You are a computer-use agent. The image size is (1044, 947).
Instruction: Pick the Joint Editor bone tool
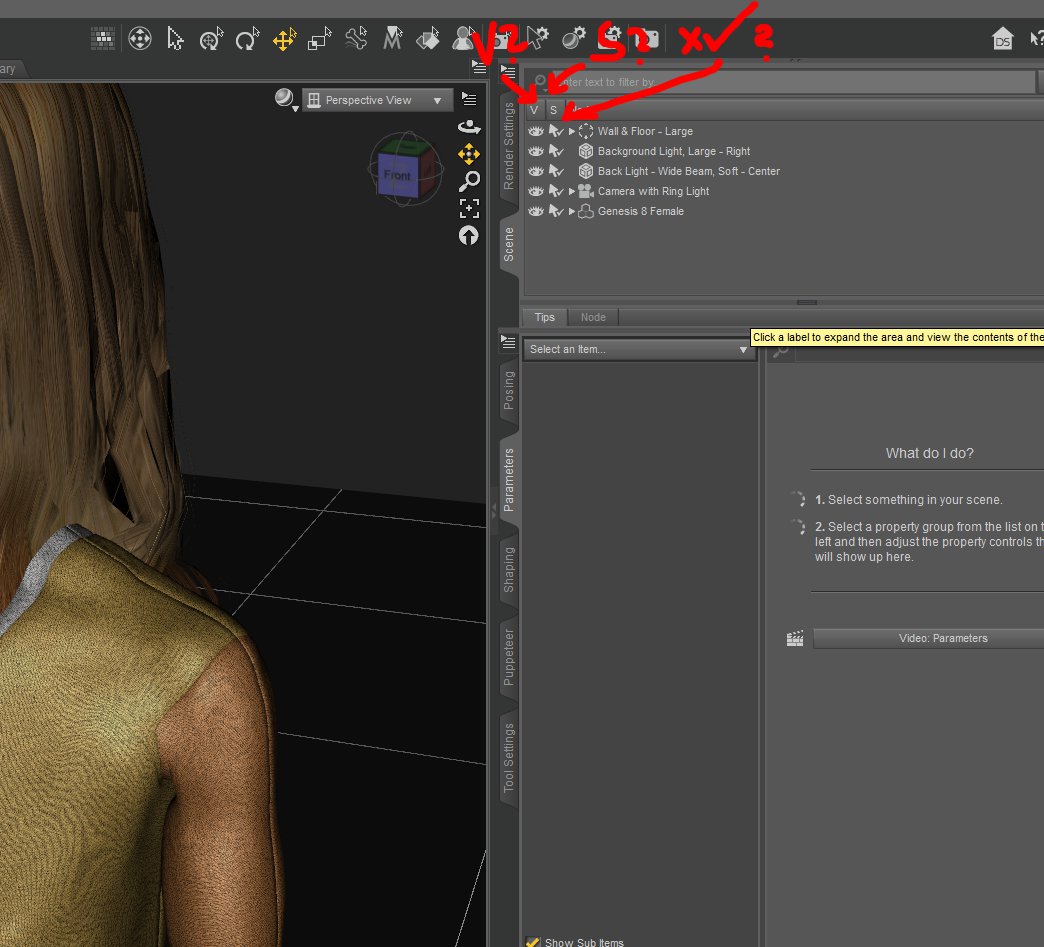[356, 38]
